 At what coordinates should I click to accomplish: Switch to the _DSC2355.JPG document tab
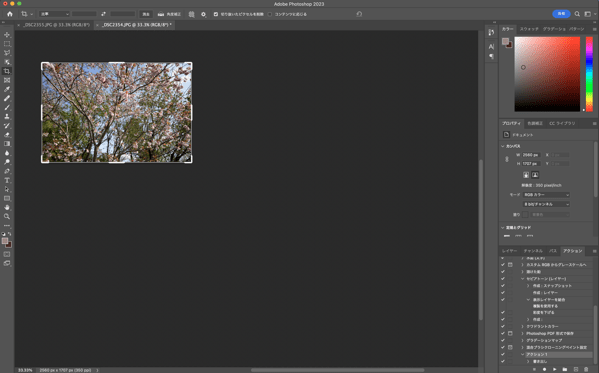click(x=56, y=25)
